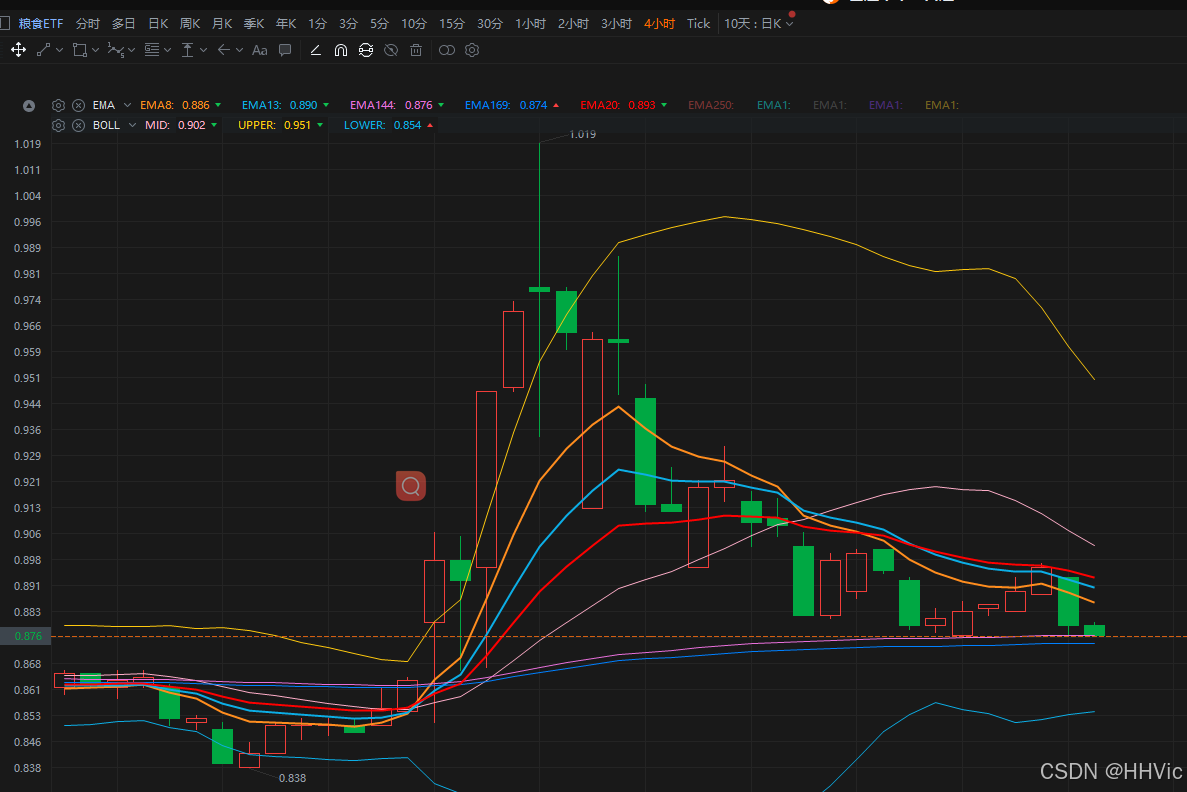
Task: Click the drawing sync lock icon
Action: coord(366,50)
